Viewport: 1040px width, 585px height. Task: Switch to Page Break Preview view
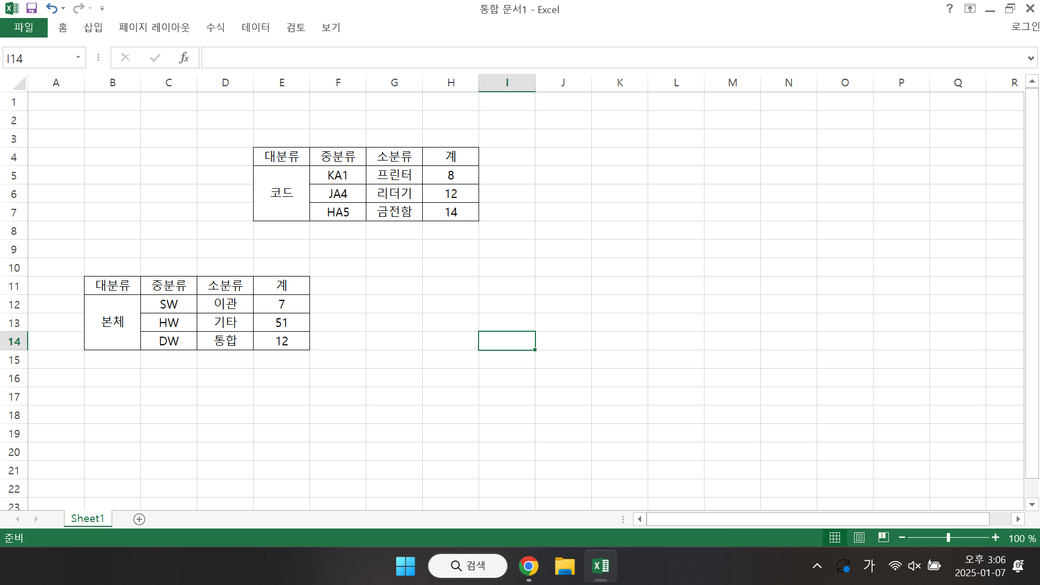click(x=883, y=538)
